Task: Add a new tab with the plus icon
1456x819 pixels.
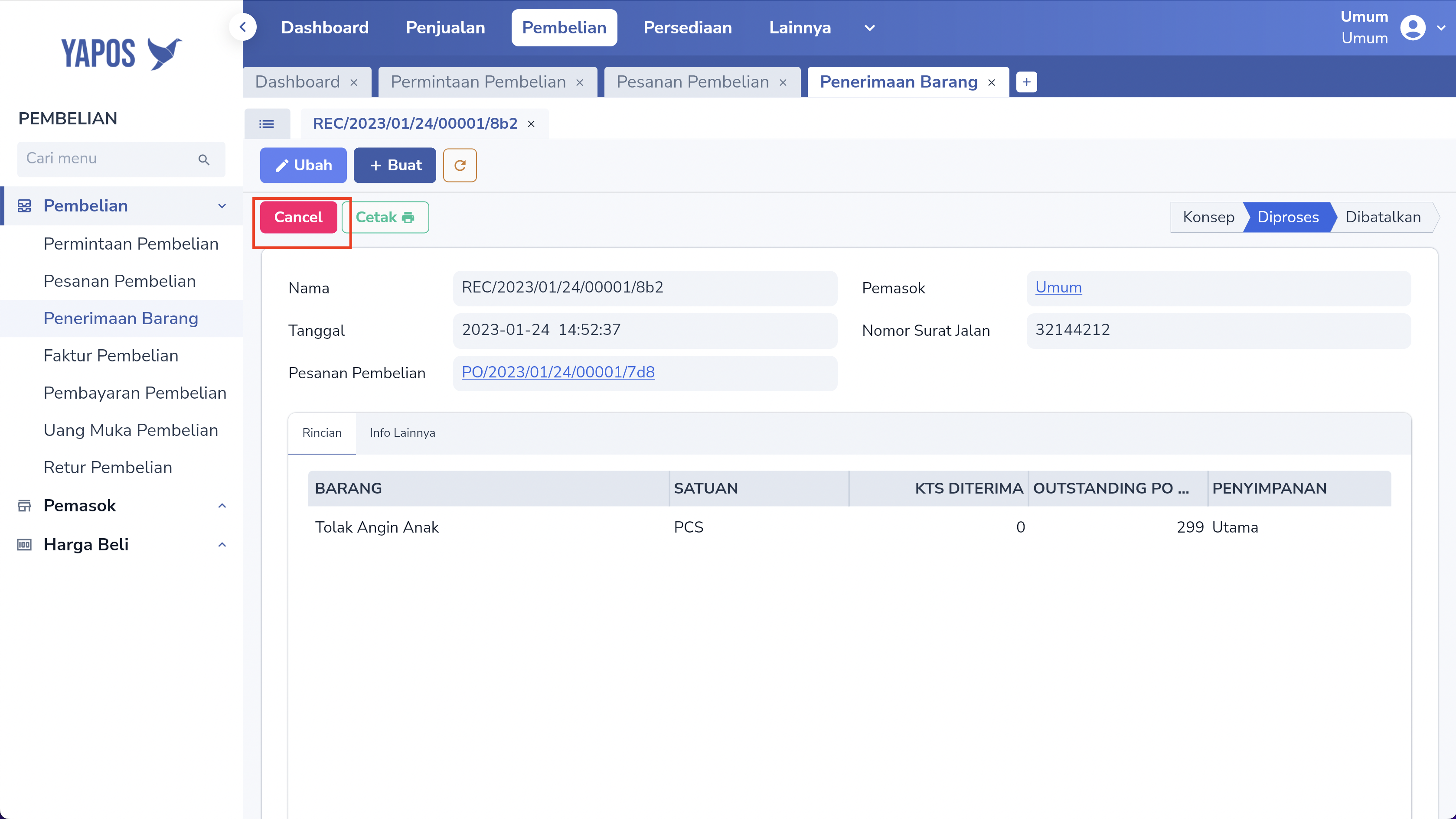Action: (1026, 82)
